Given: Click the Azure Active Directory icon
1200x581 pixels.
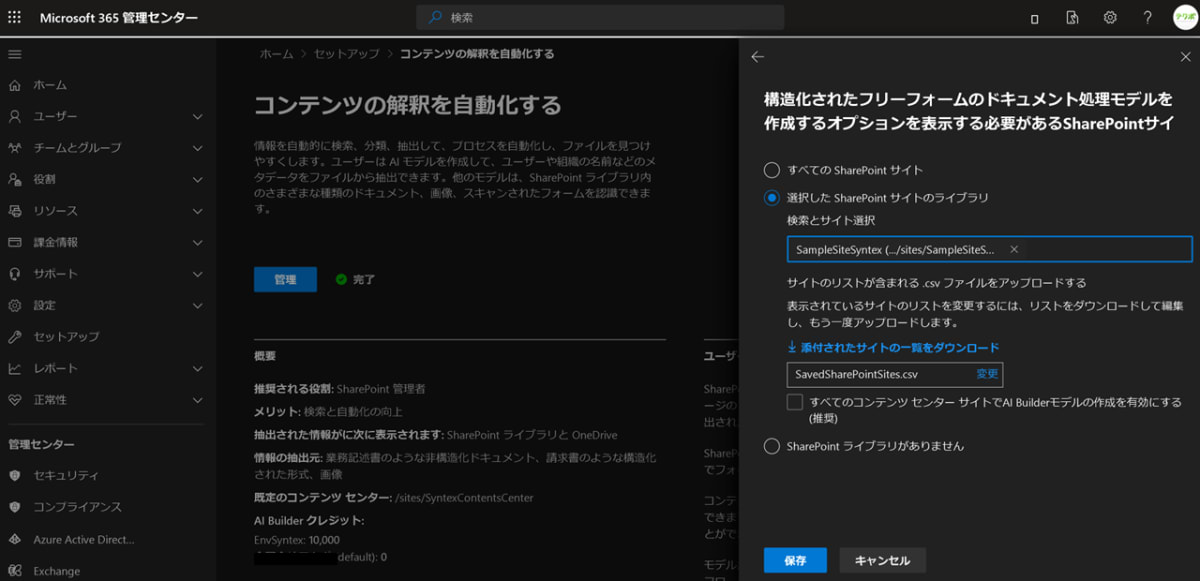Looking at the screenshot, I should click(15, 539).
